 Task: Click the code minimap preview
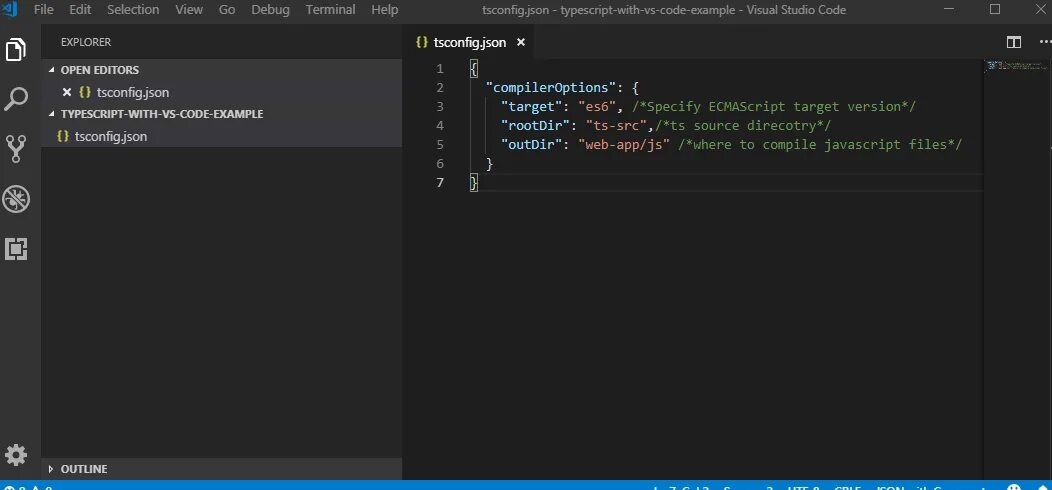[1015, 66]
